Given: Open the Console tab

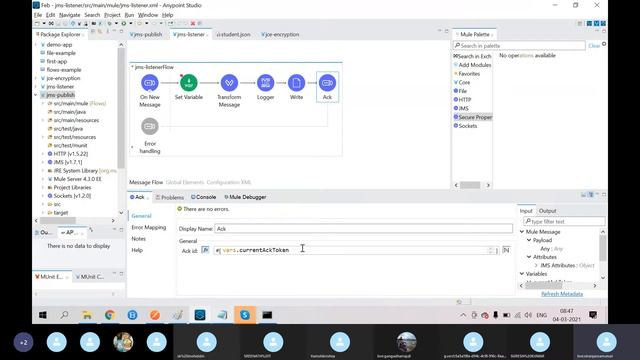Looking at the screenshot, I should tap(203, 197).
